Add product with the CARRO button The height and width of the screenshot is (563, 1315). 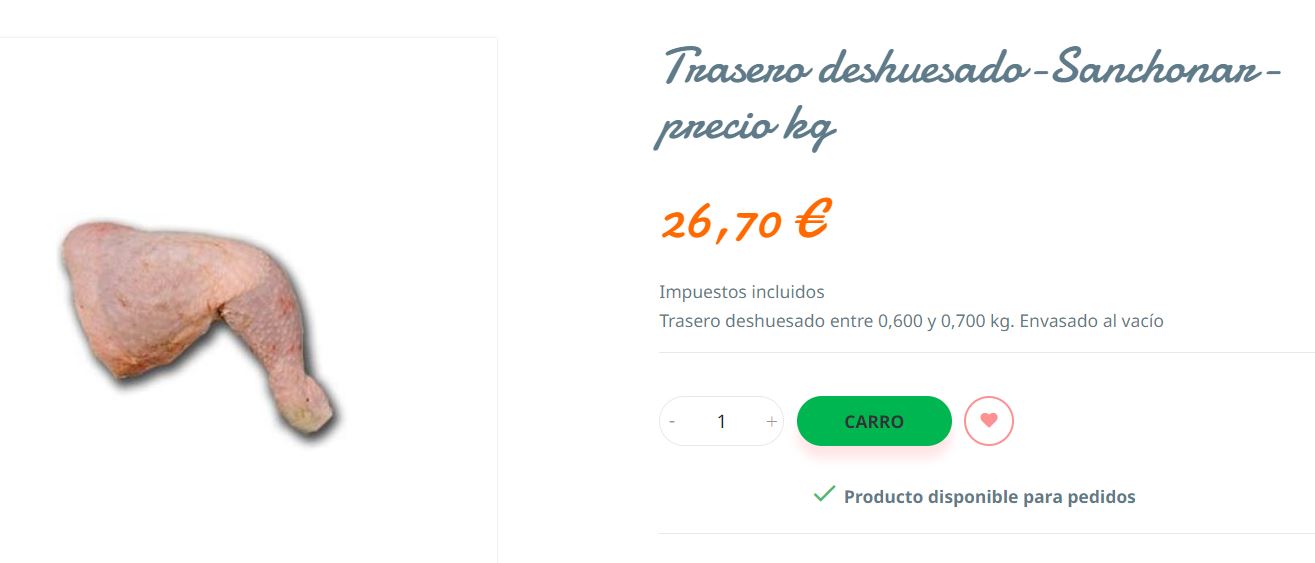coord(873,421)
